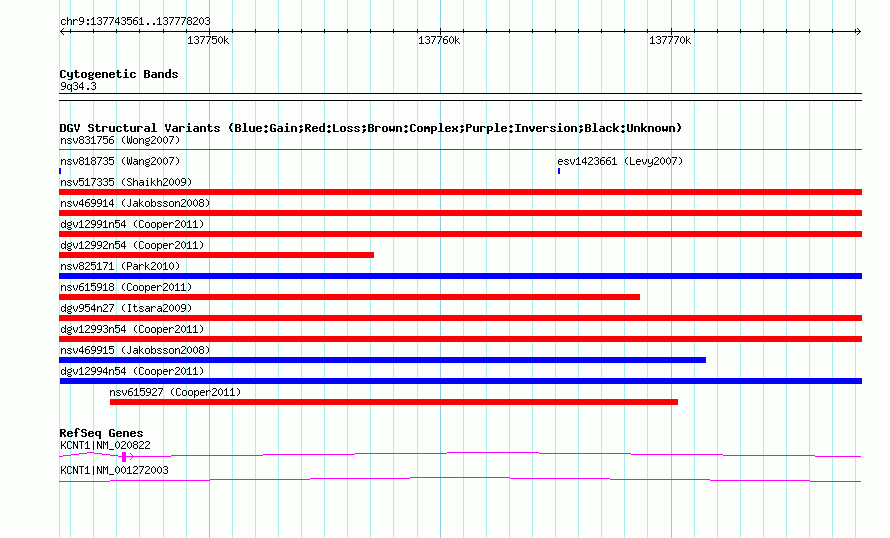This screenshot has width=890, height=538.
Task: Click KCNT1|NM_020822 gene label
Action: tap(106, 445)
